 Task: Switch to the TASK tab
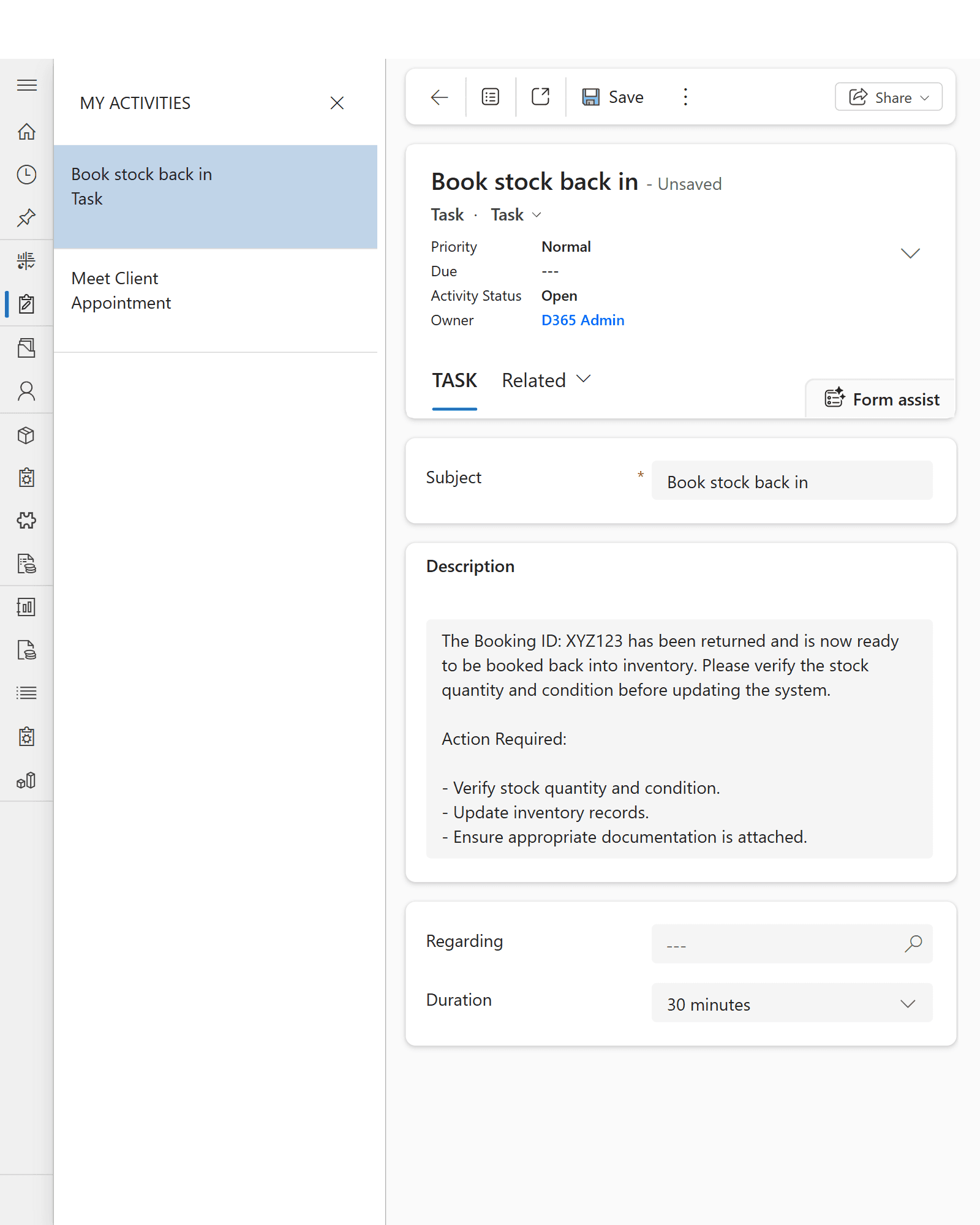pyautogui.click(x=454, y=380)
